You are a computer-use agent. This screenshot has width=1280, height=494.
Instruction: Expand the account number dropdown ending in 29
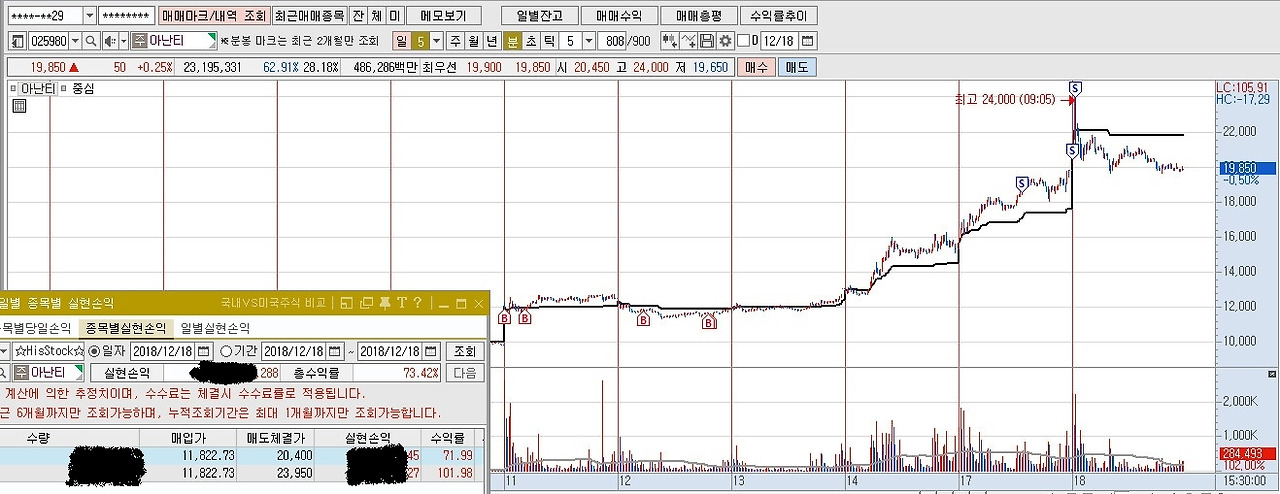[89, 16]
